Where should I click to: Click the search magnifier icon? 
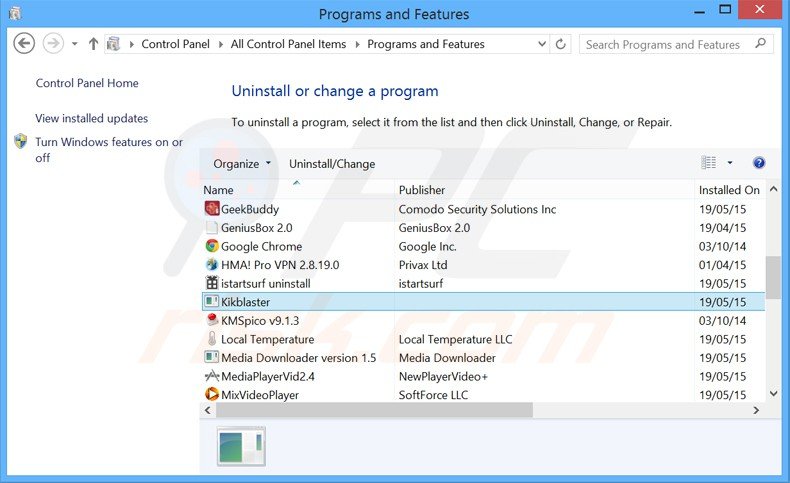pyautogui.click(x=761, y=44)
